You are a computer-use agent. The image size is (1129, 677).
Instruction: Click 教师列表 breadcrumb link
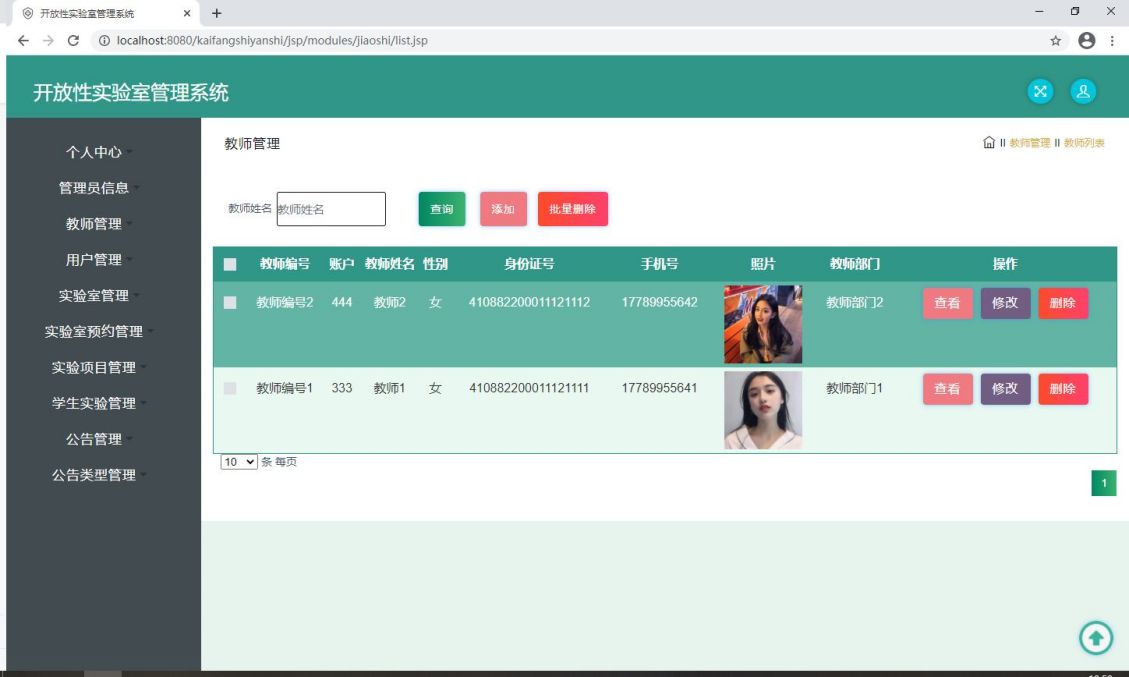tap(1084, 143)
